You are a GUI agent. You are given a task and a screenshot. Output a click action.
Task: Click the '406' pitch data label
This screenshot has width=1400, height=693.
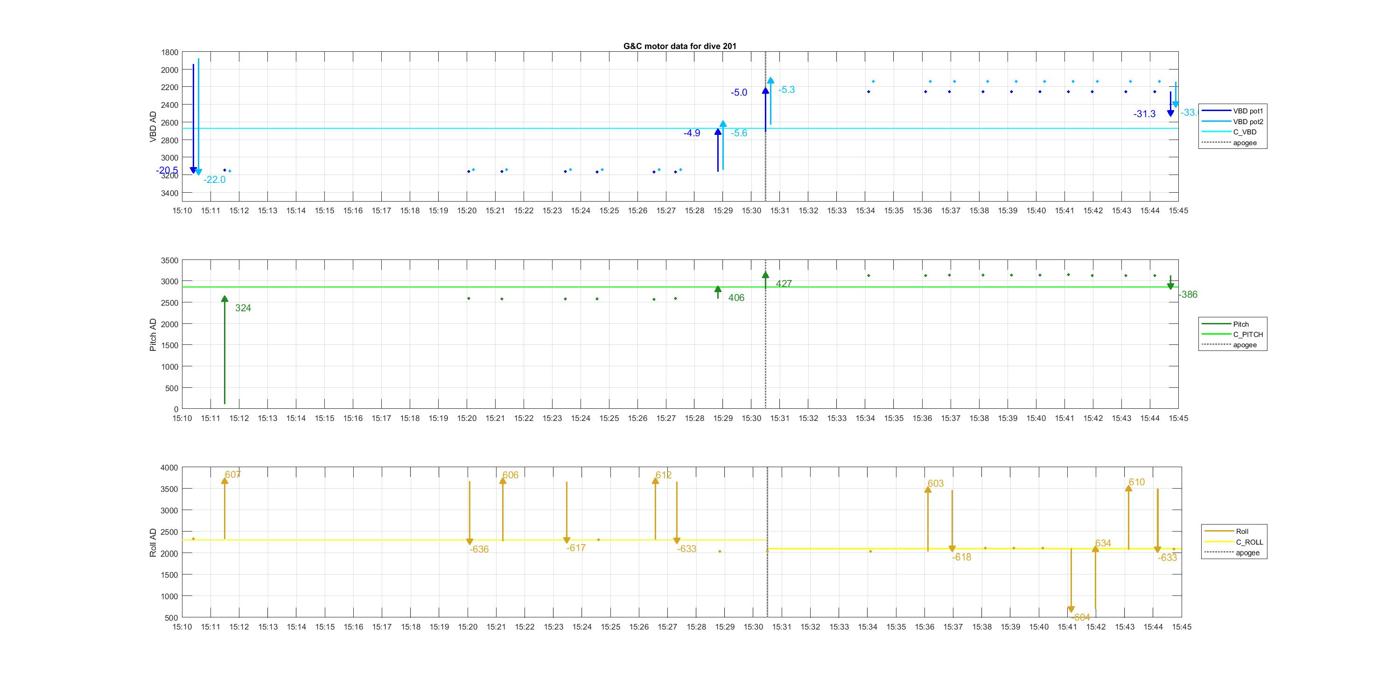[x=736, y=298]
